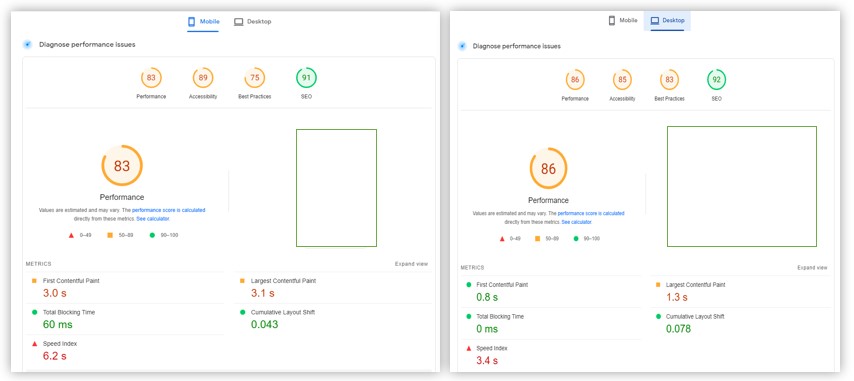
Task: Click Expand view in desktop metrics
Action: pyautogui.click(x=813, y=268)
